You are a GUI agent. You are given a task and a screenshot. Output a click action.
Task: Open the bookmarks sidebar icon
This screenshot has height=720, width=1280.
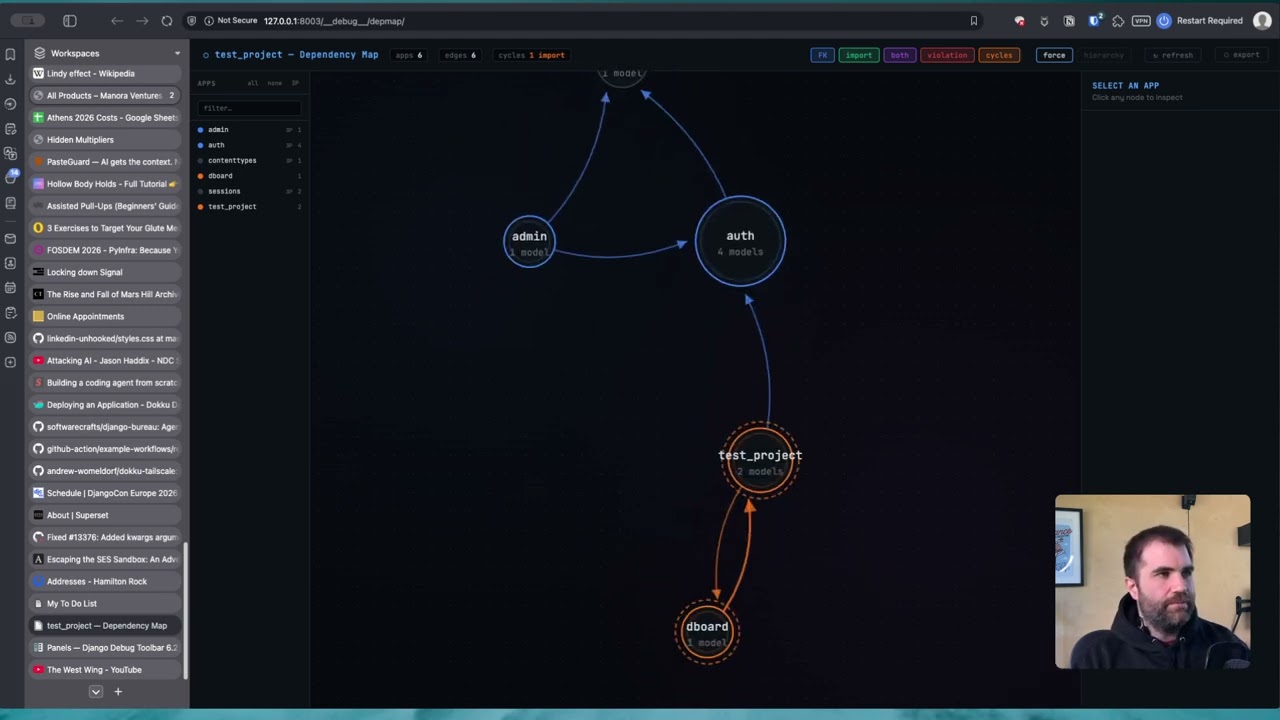tap(10, 54)
